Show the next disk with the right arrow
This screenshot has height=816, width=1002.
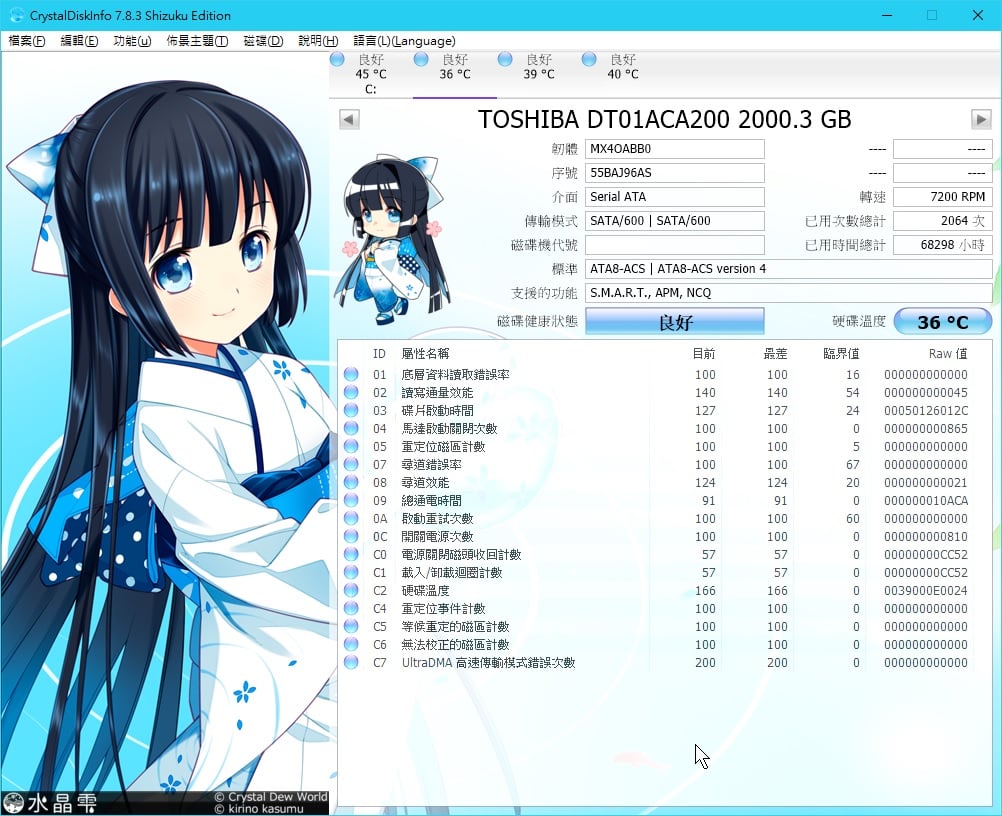tap(981, 119)
